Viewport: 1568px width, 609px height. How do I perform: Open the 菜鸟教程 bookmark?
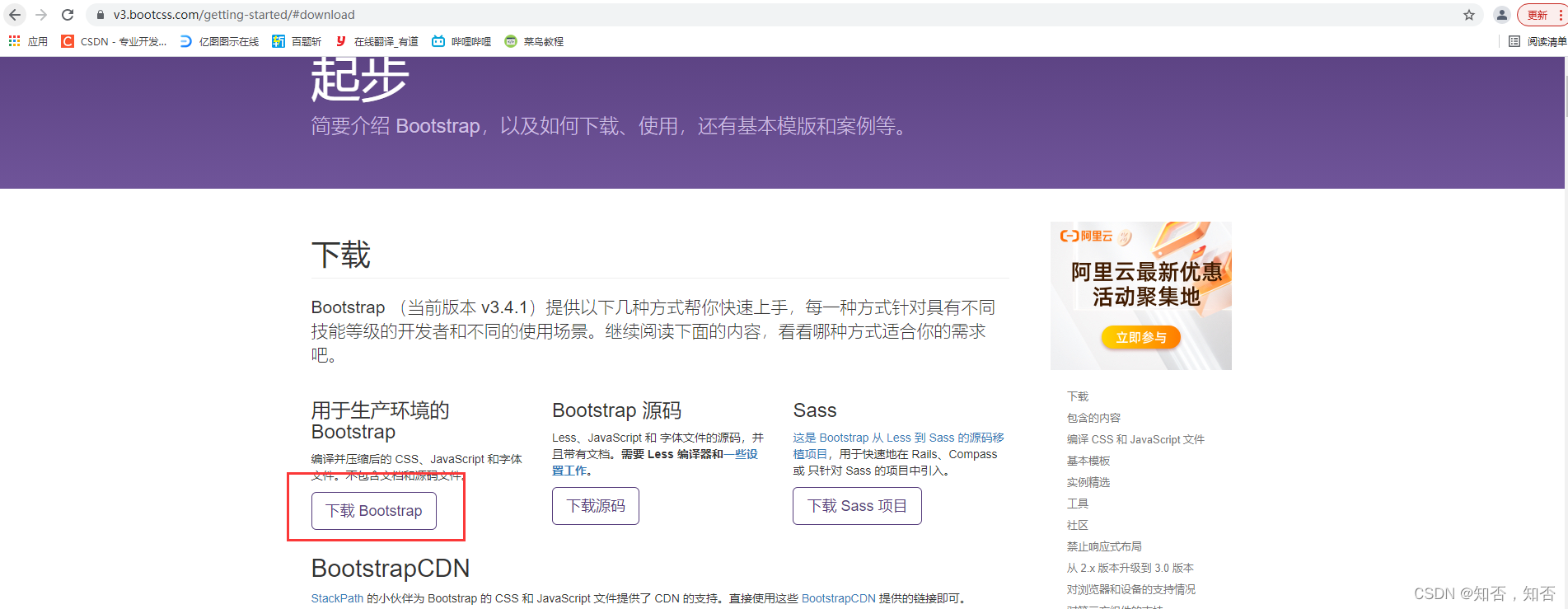(x=534, y=41)
